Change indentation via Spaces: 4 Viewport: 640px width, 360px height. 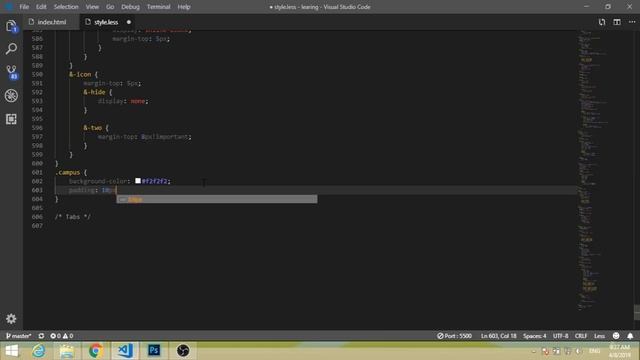pos(534,336)
